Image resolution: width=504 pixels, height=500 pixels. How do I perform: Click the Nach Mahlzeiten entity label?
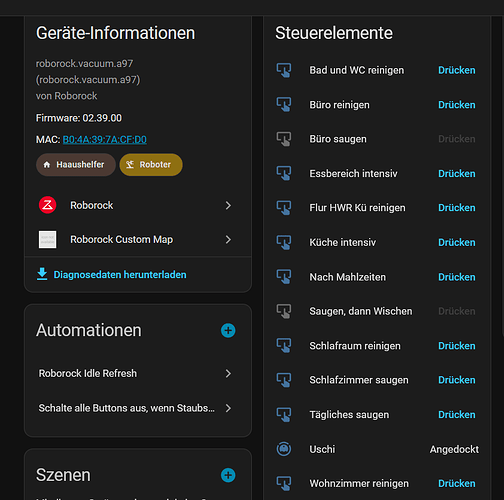point(347,277)
